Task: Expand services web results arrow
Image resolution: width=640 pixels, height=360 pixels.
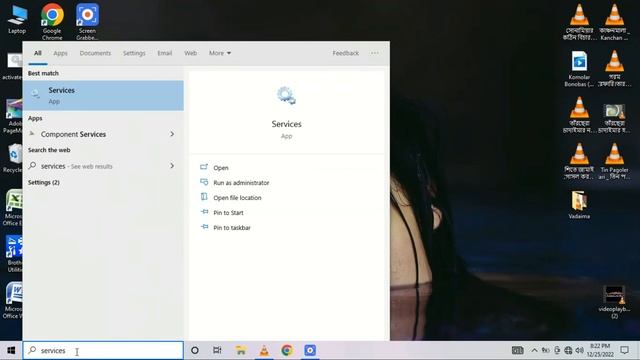Action: (172, 166)
